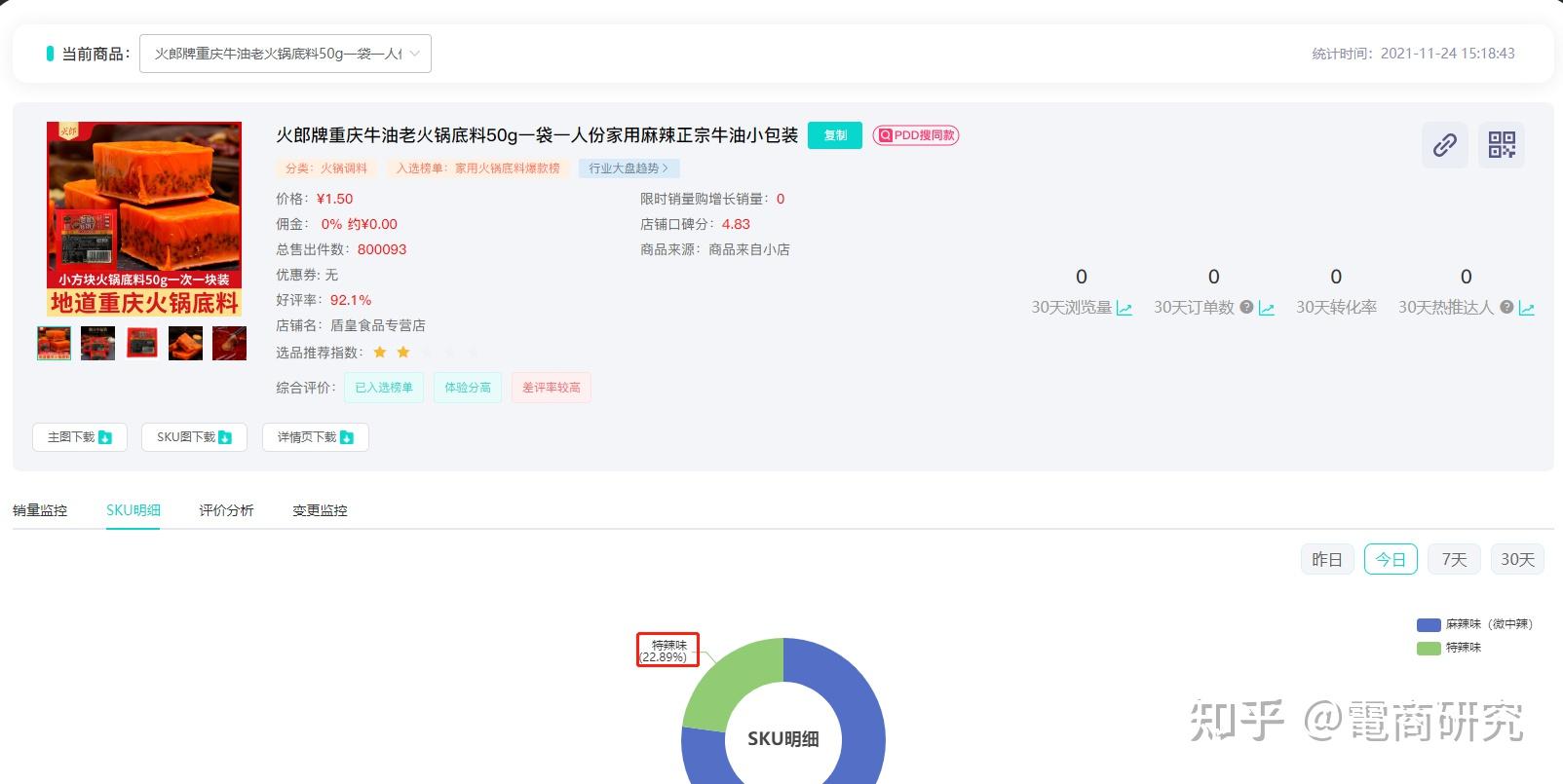Open 30天热推达人 trend chart icon
Screen dimensions: 1563x784
tap(1526, 309)
